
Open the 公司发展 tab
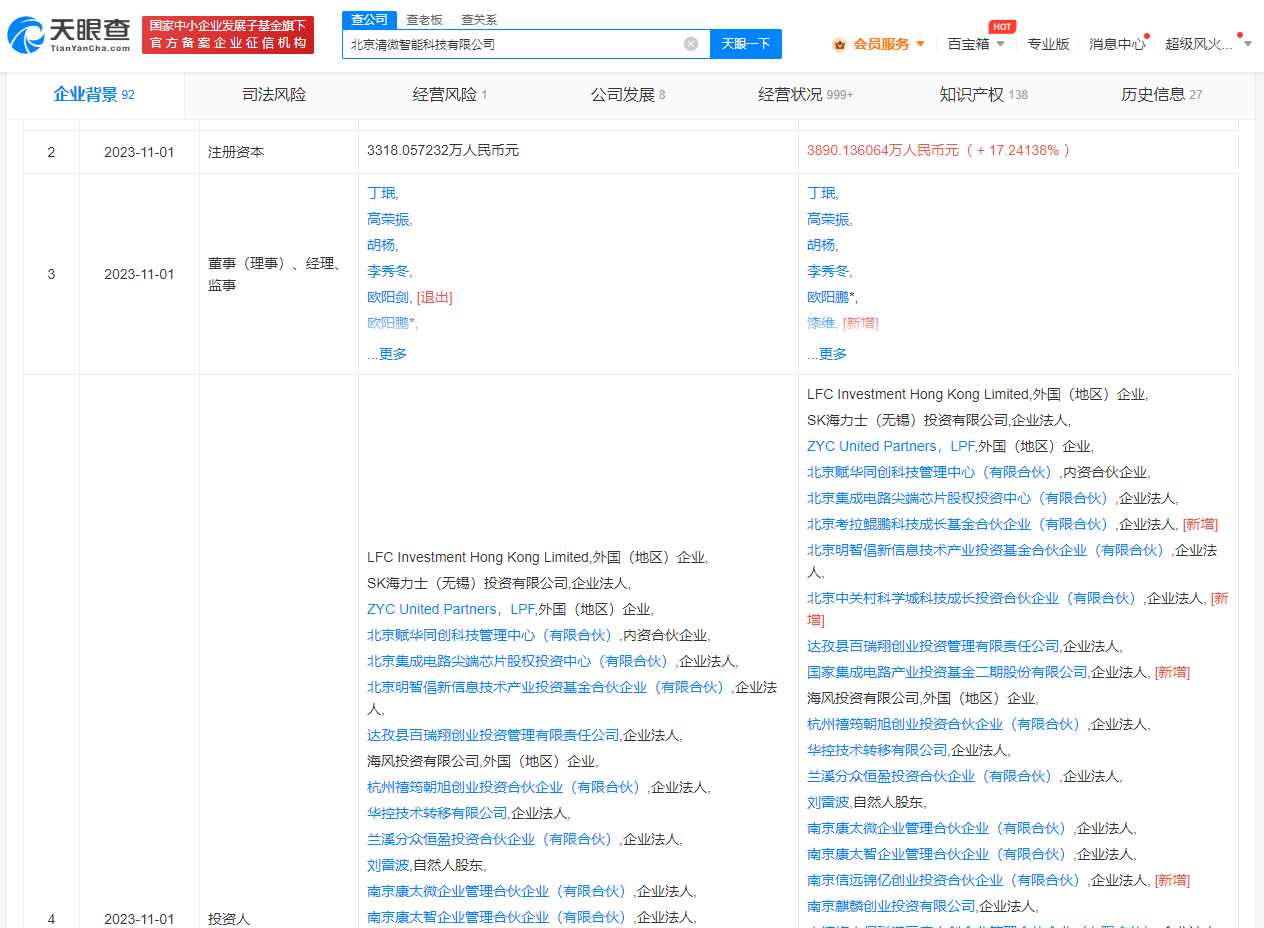(627, 95)
